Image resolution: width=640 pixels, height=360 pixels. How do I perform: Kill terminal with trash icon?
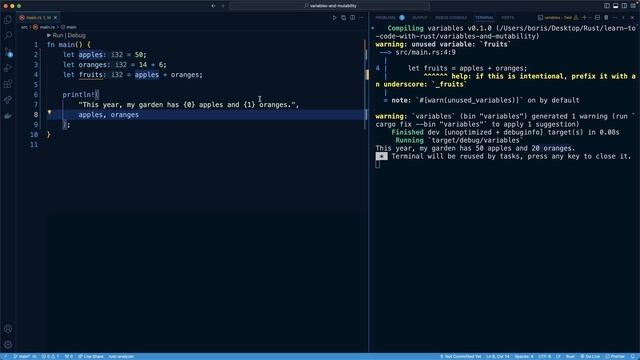click(x=606, y=18)
